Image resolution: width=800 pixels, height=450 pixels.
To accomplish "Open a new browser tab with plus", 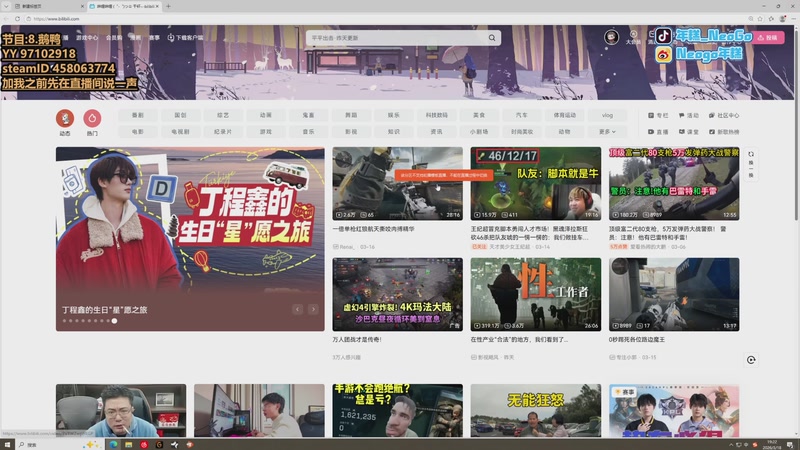I will click(168, 6).
